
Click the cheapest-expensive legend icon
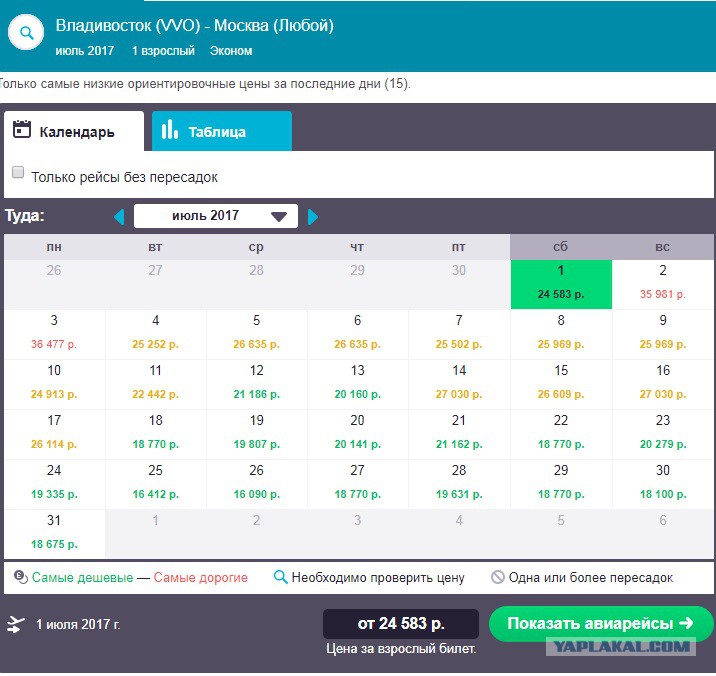[x=21, y=577]
